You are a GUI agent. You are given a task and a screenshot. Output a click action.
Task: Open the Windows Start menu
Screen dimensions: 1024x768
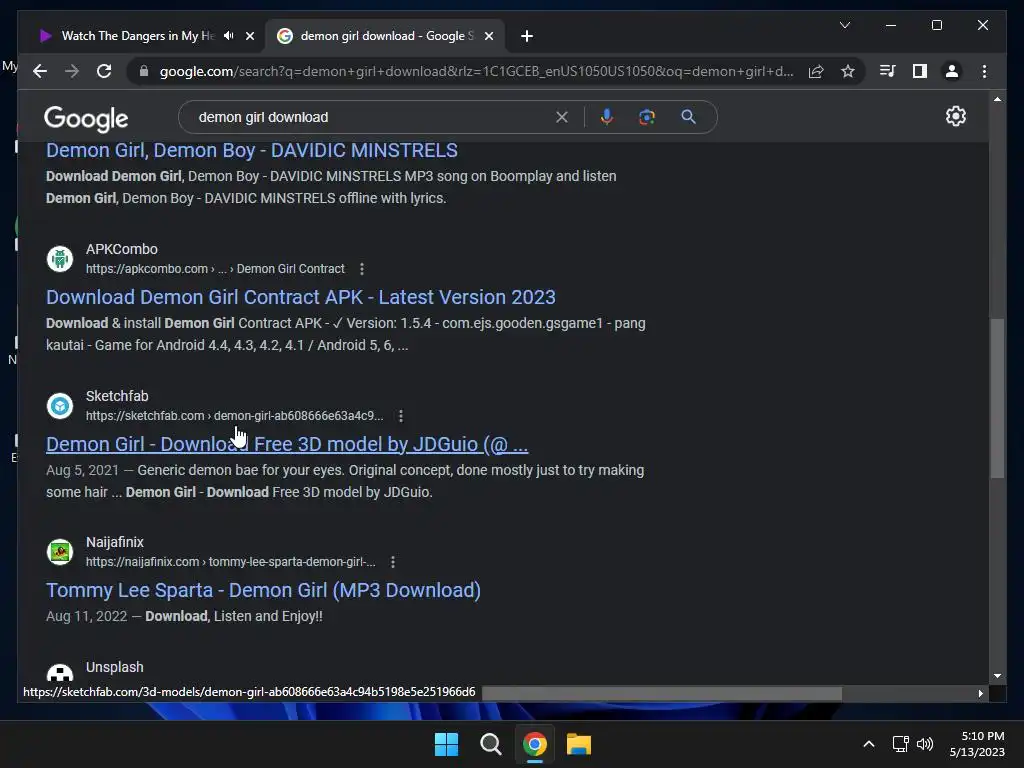coord(447,744)
